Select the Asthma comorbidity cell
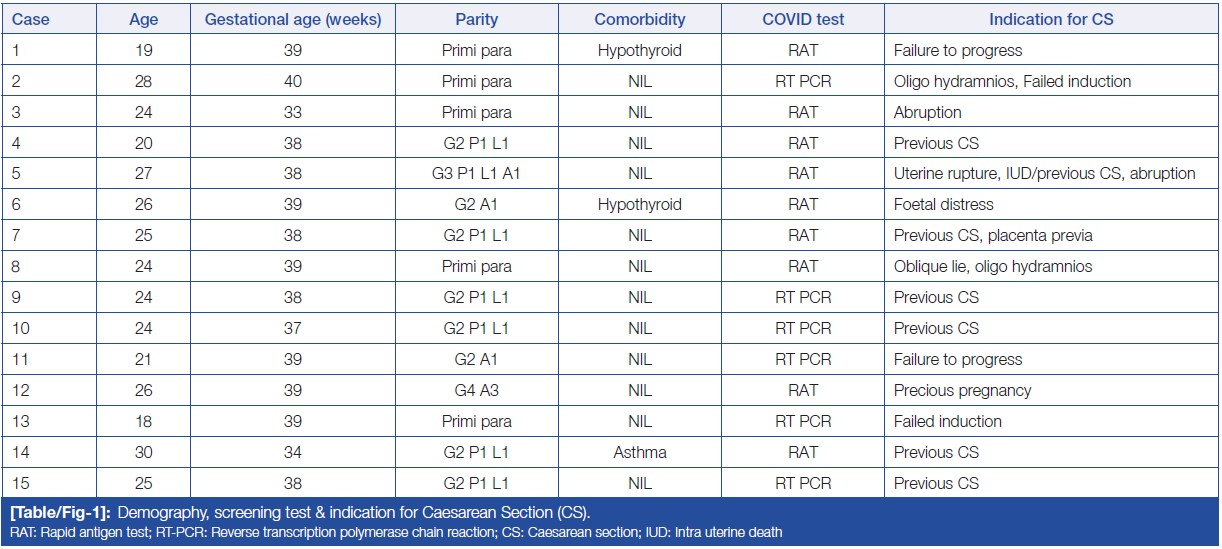 pyautogui.click(x=639, y=452)
